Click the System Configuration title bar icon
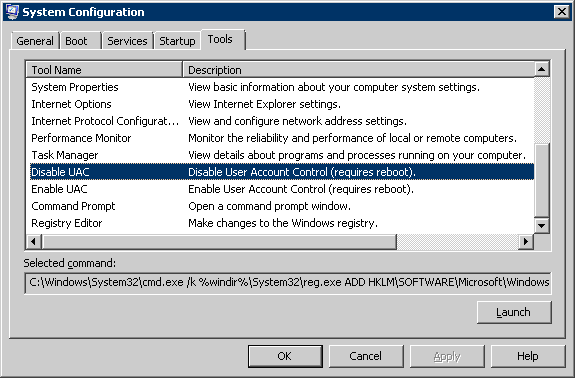Image resolution: width=575 pixels, height=378 pixels. 12,12
